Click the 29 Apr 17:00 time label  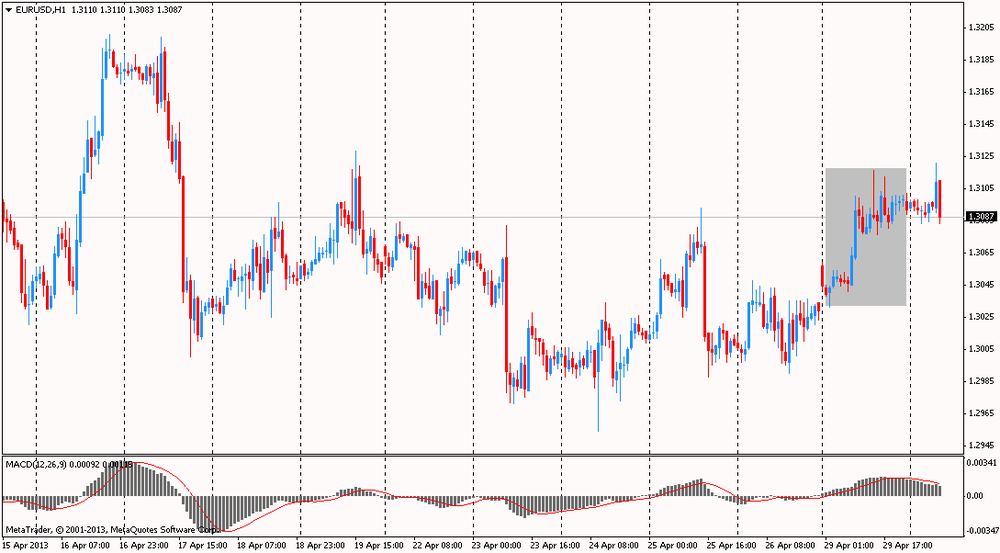coord(909,546)
